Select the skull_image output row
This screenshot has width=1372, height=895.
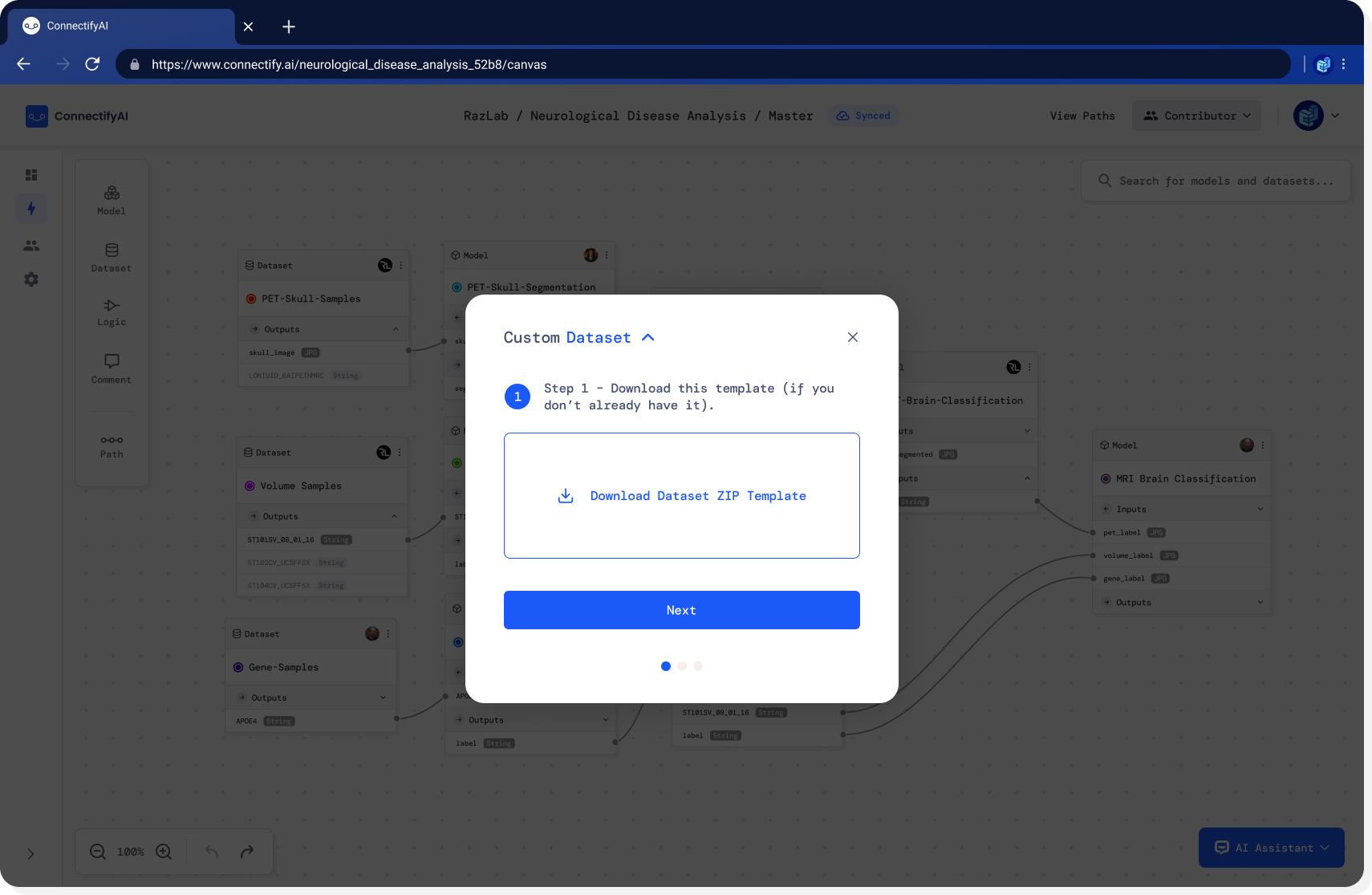324,352
